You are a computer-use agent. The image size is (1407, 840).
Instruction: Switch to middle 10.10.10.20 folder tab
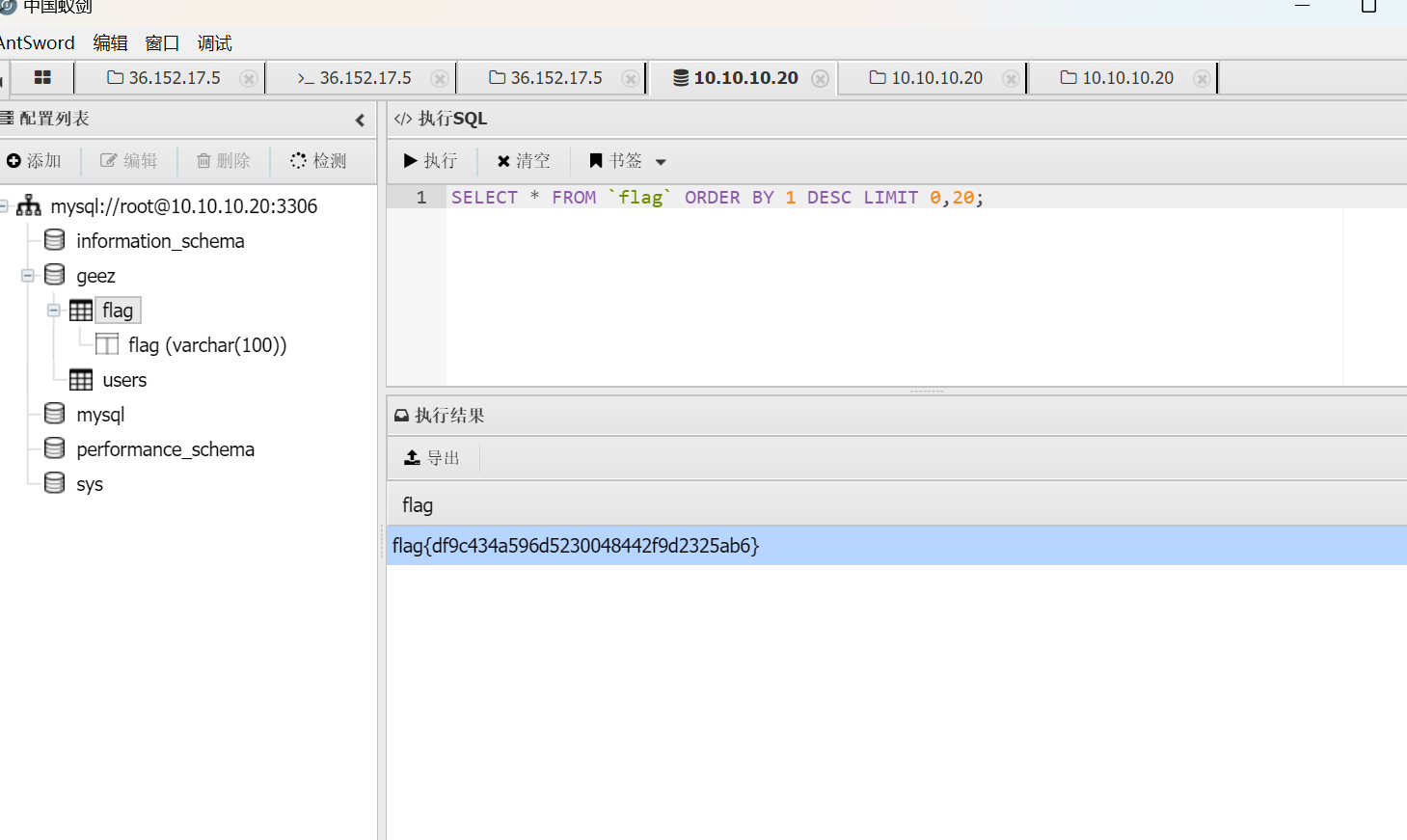pos(926,78)
